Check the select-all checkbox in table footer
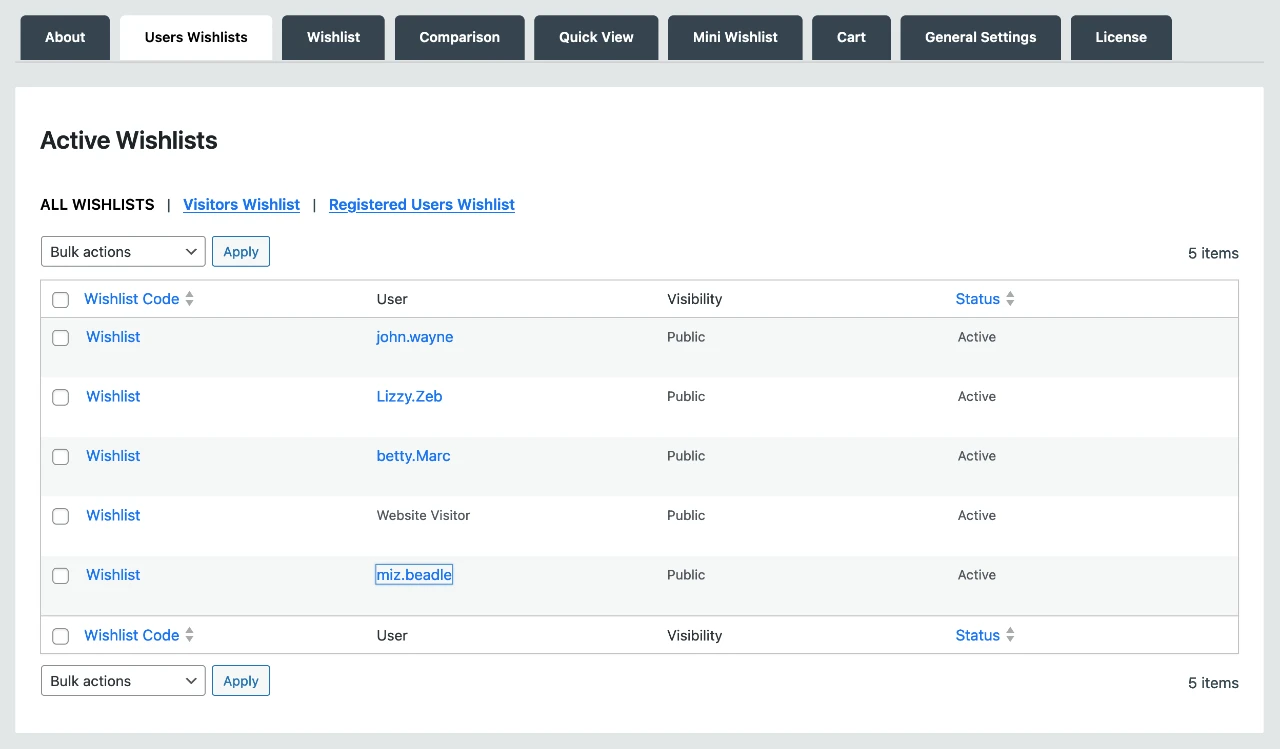Image resolution: width=1280 pixels, height=749 pixels. click(61, 636)
